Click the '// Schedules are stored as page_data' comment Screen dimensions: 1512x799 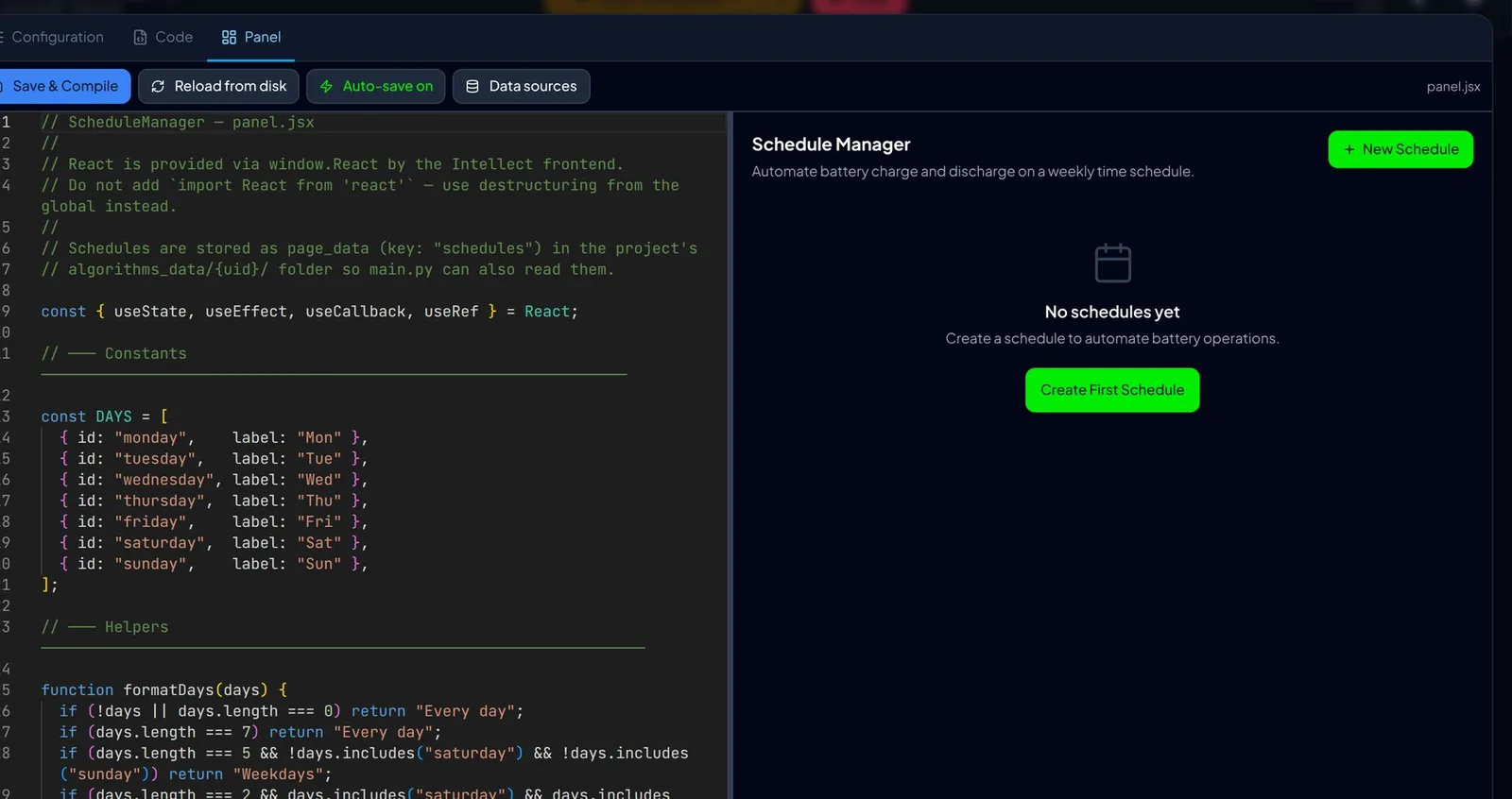click(369, 248)
